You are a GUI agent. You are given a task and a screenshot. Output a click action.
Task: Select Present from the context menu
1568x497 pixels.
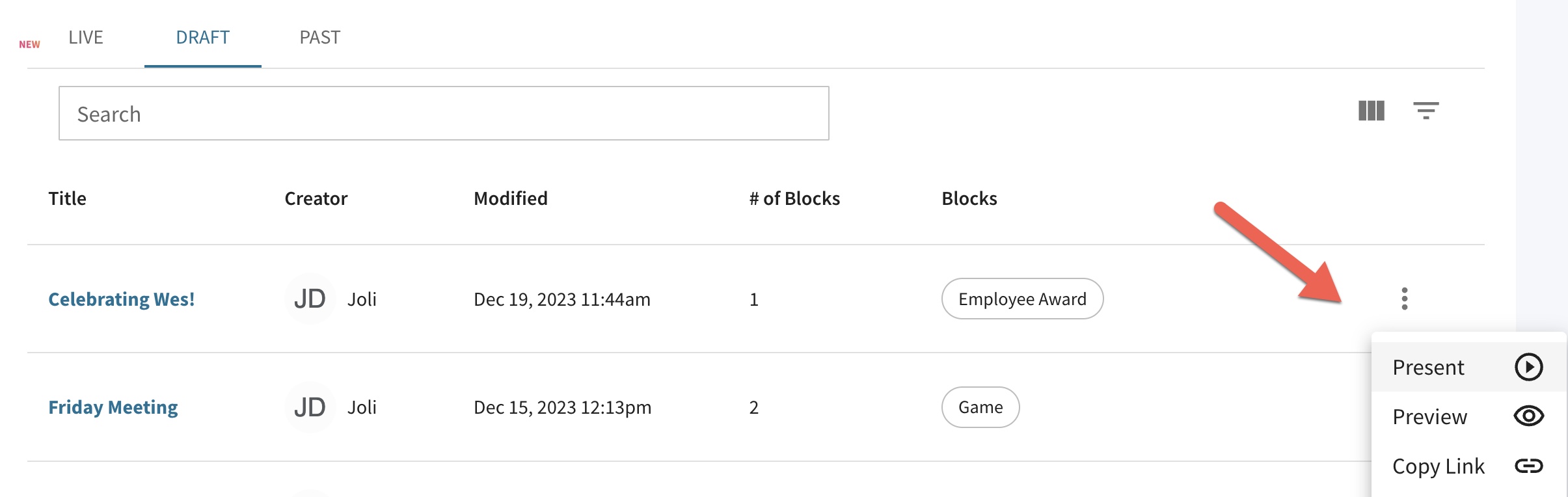tap(1468, 367)
